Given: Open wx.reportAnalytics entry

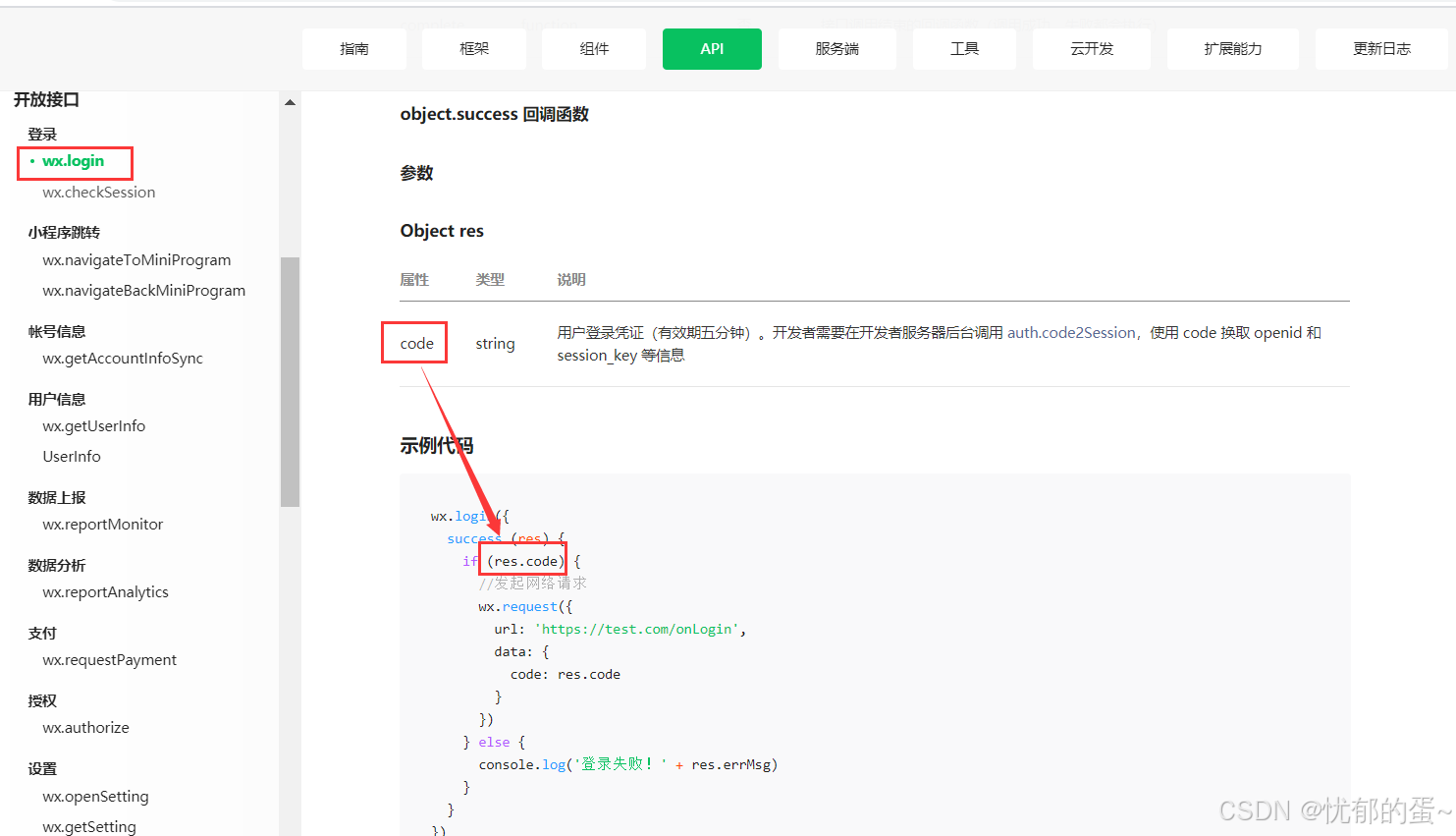Looking at the screenshot, I should point(106,592).
